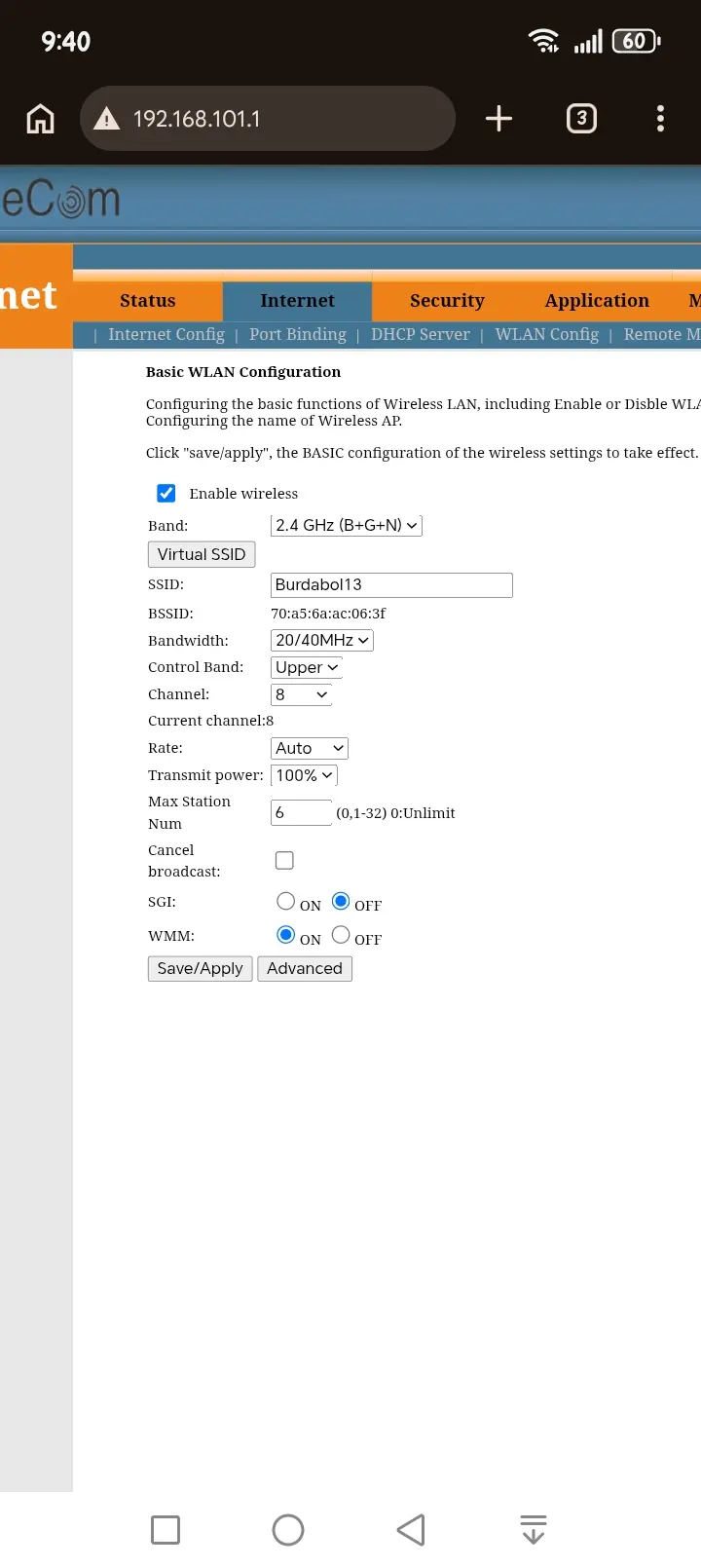Expand the Bandwidth 20/40MHz dropdown
Viewport: 701px width, 1568px height.
322,640
